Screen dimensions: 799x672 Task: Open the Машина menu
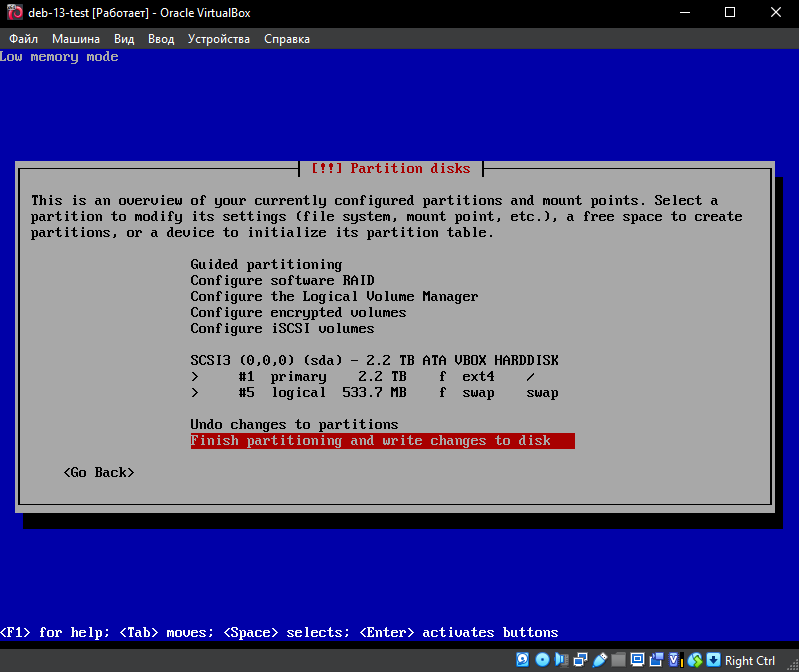(x=76, y=39)
